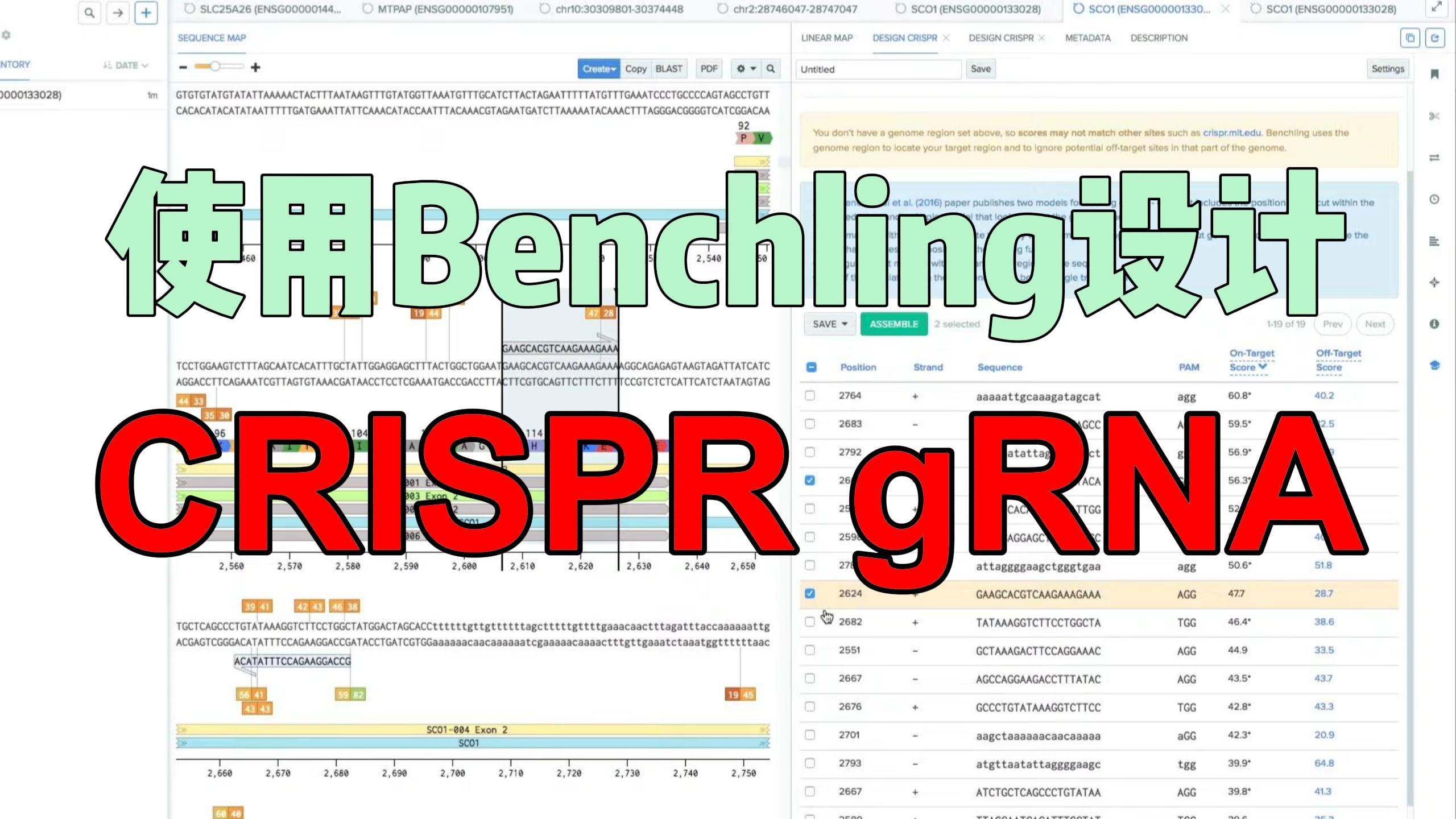Image resolution: width=1456 pixels, height=819 pixels.
Task: Check the guide at position 2701
Action: click(810, 735)
